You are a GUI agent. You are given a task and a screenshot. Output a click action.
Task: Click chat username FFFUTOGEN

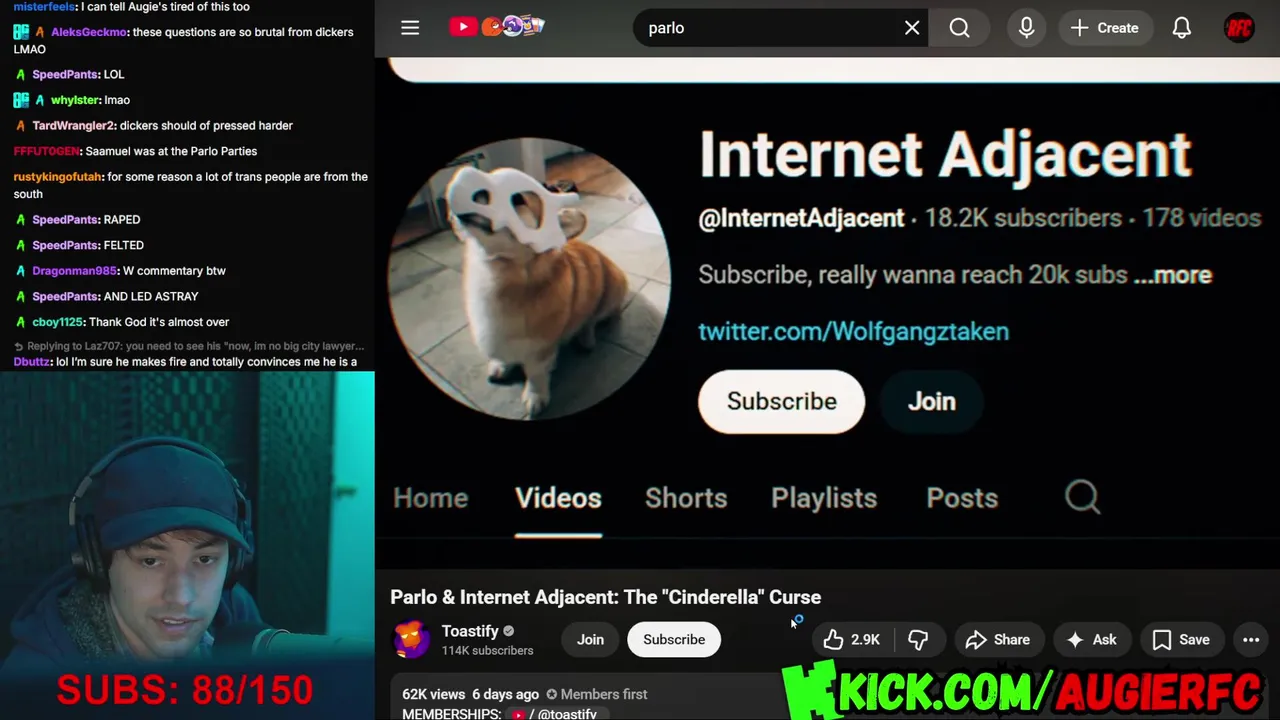(46, 151)
